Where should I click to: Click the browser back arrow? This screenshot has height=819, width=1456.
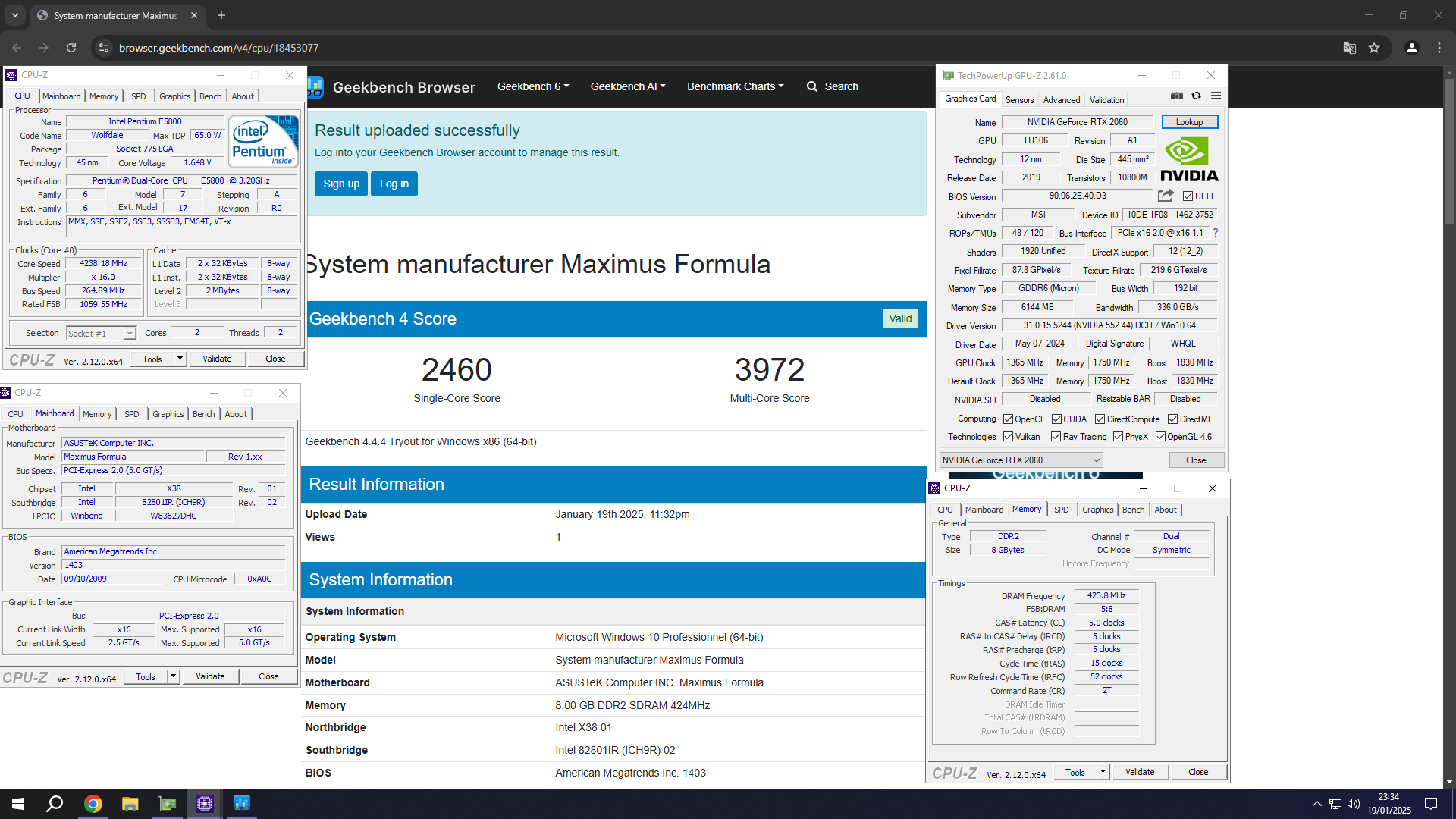click(17, 48)
